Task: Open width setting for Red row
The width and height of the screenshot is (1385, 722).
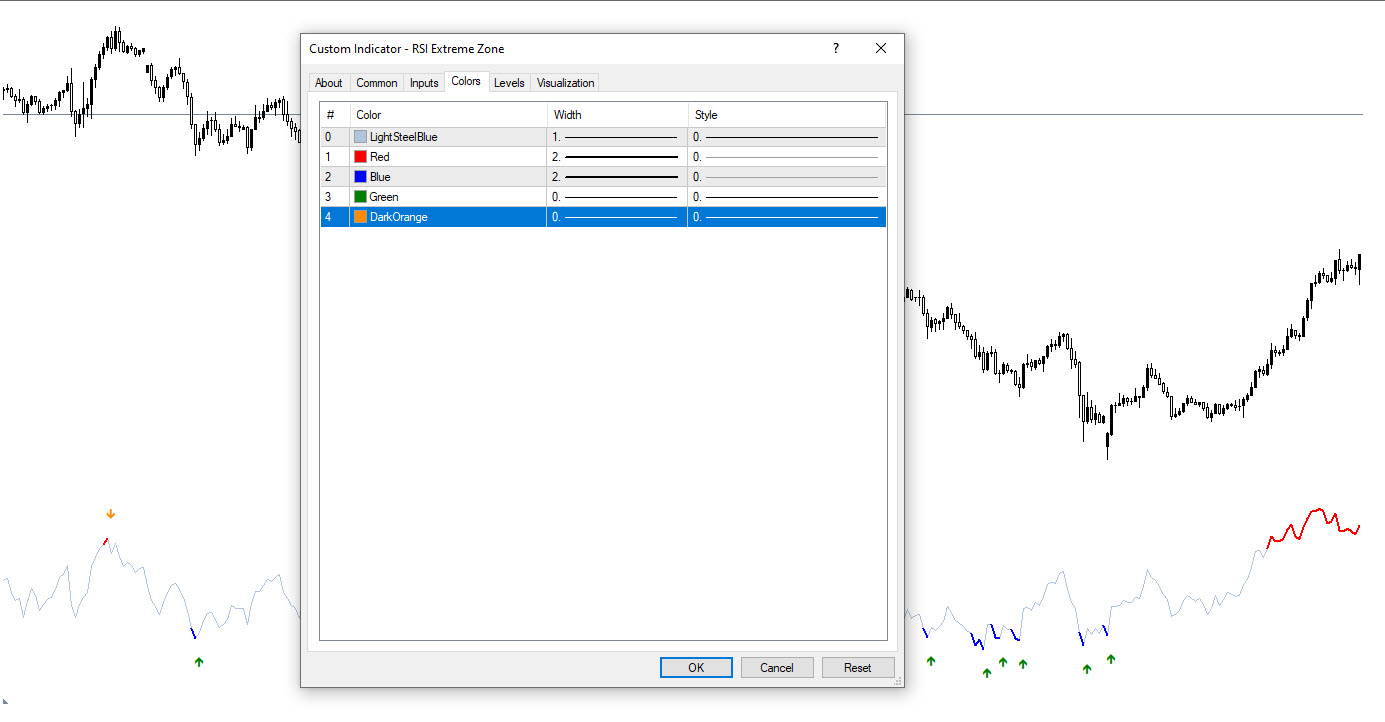Action: coord(617,157)
